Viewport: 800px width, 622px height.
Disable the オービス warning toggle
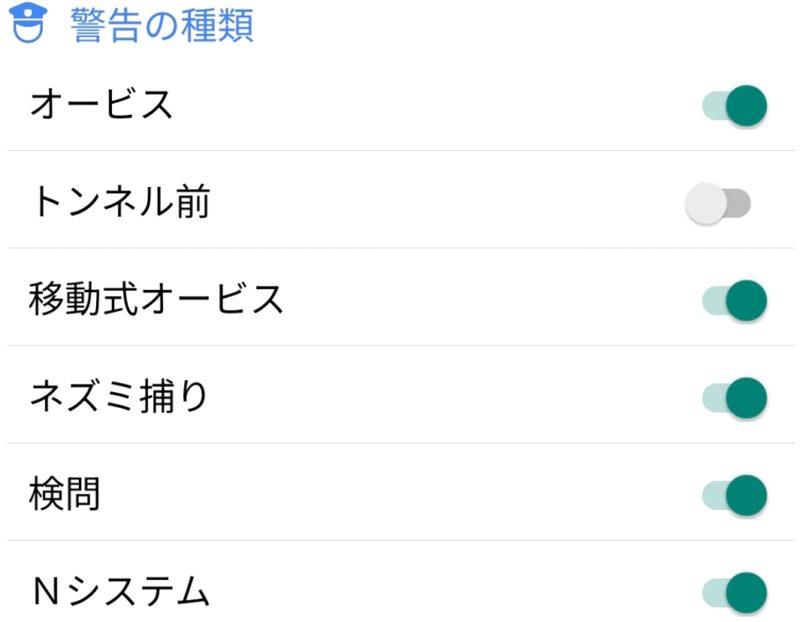(x=735, y=105)
